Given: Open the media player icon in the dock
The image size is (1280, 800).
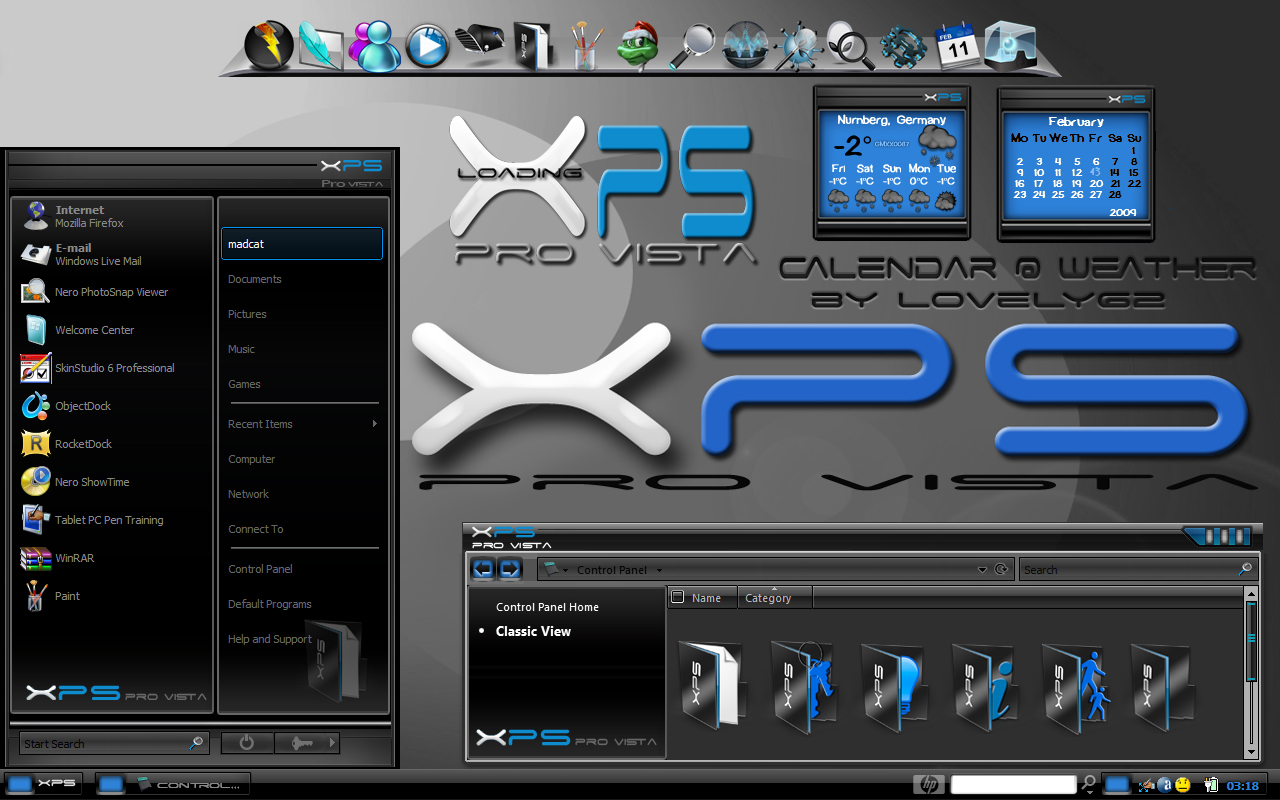Looking at the screenshot, I should pyautogui.click(x=427, y=47).
